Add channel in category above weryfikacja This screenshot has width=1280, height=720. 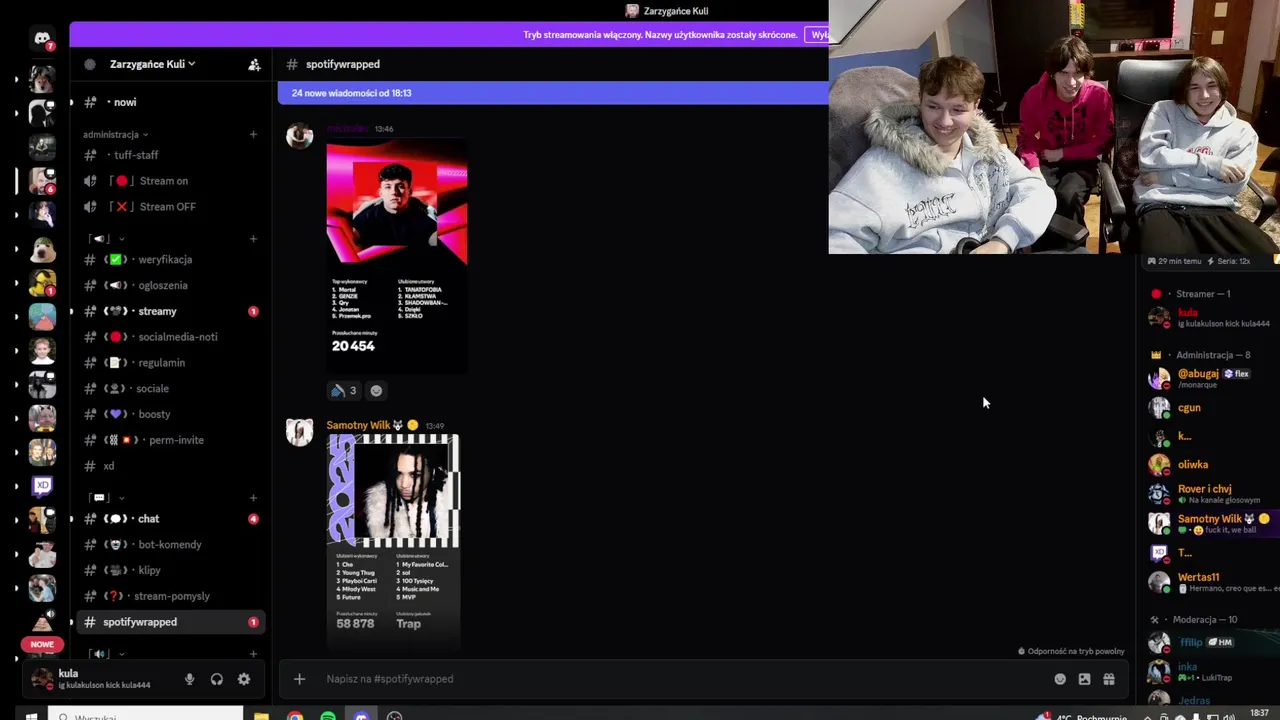(x=253, y=239)
